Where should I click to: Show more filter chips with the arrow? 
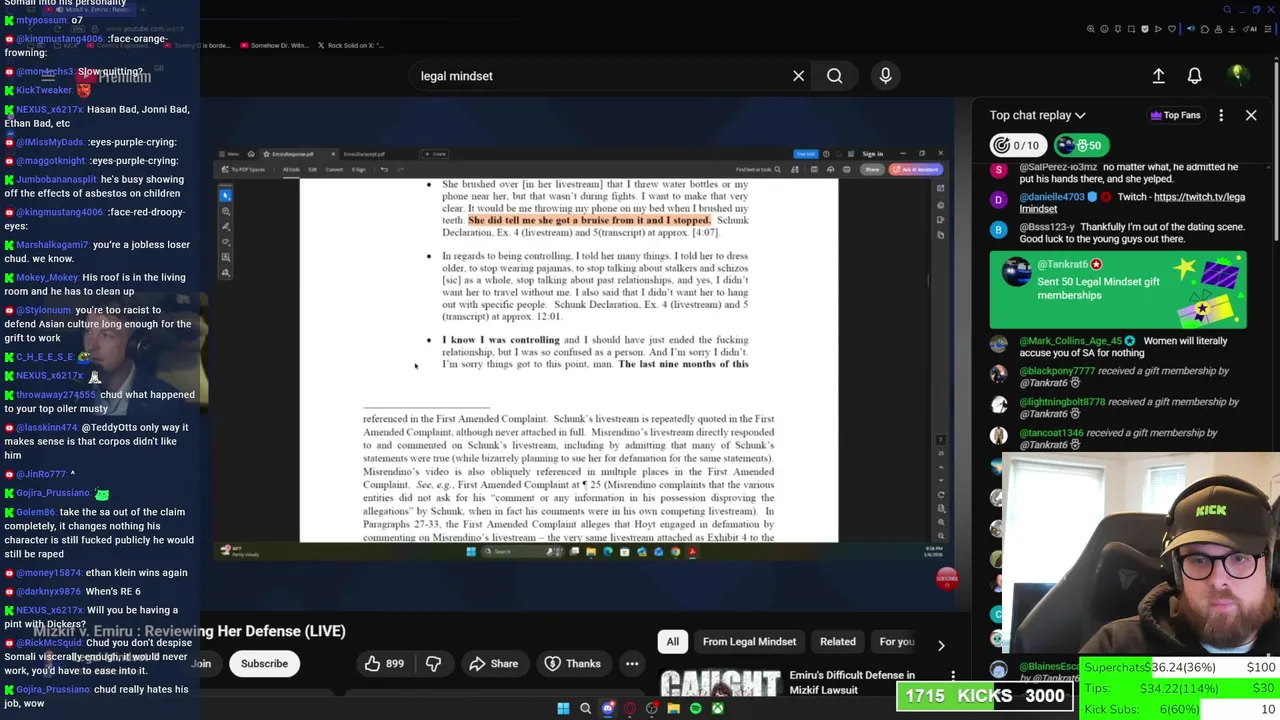tap(941, 645)
